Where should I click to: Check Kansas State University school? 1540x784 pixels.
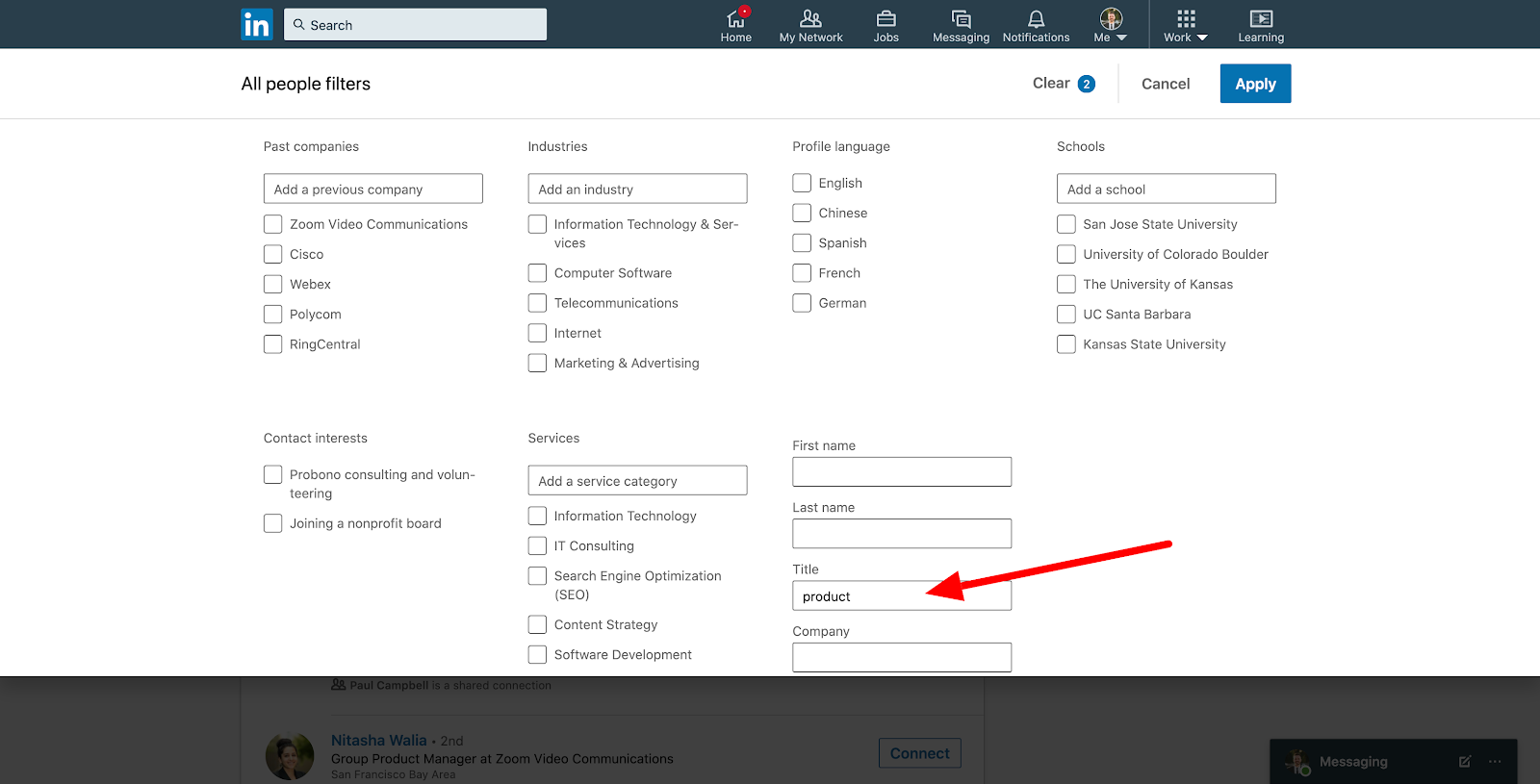coord(1065,343)
